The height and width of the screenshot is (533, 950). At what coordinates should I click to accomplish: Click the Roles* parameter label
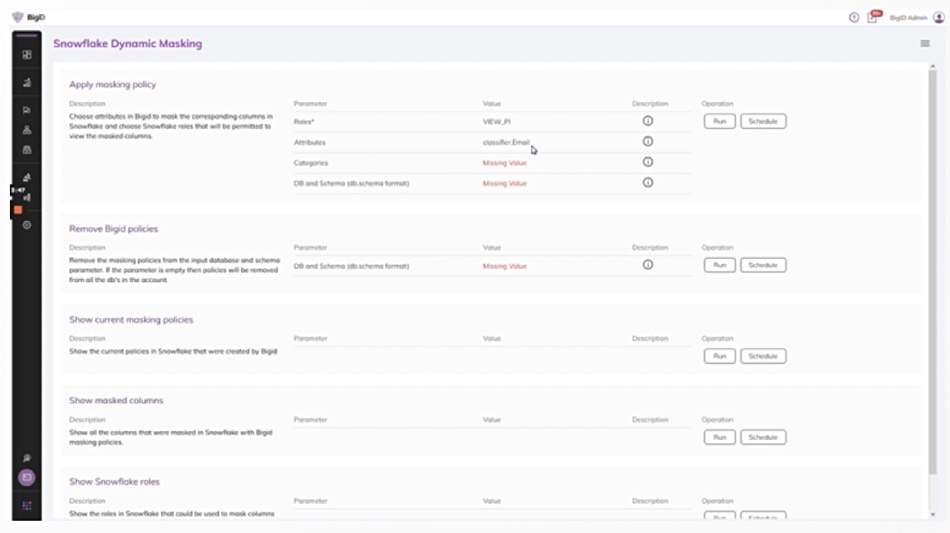point(304,122)
